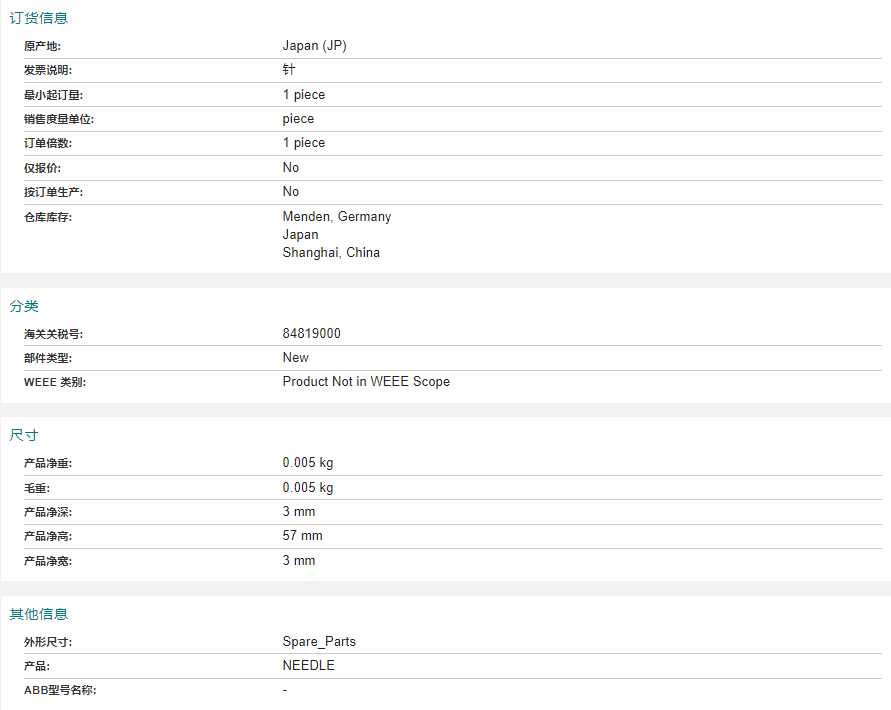Select the Japan (JP) origin value
The width and height of the screenshot is (891, 710).
coord(314,46)
